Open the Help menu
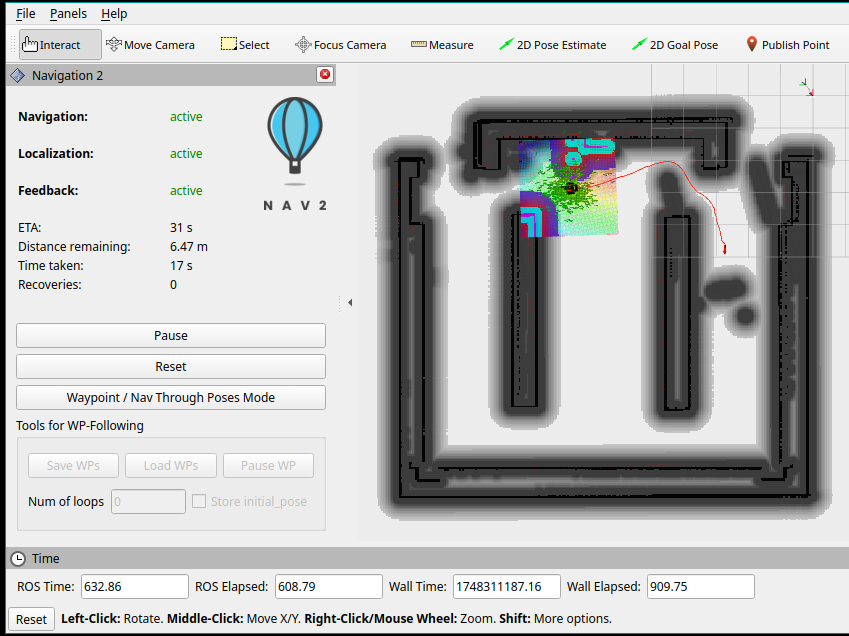Image resolution: width=849 pixels, height=636 pixels. [114, 14]
